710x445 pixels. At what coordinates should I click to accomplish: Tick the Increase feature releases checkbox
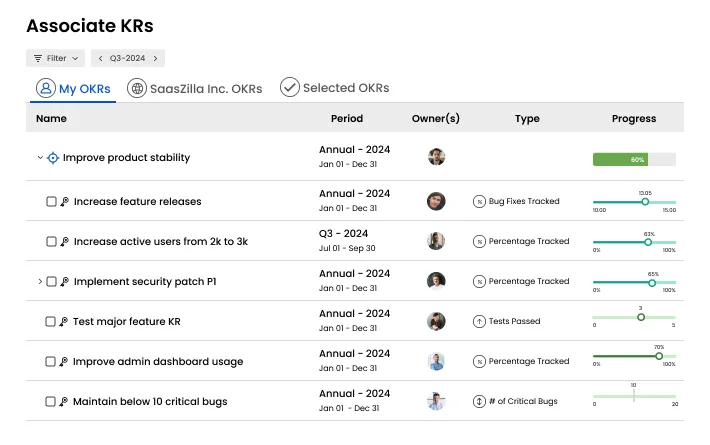coord(51,202)
